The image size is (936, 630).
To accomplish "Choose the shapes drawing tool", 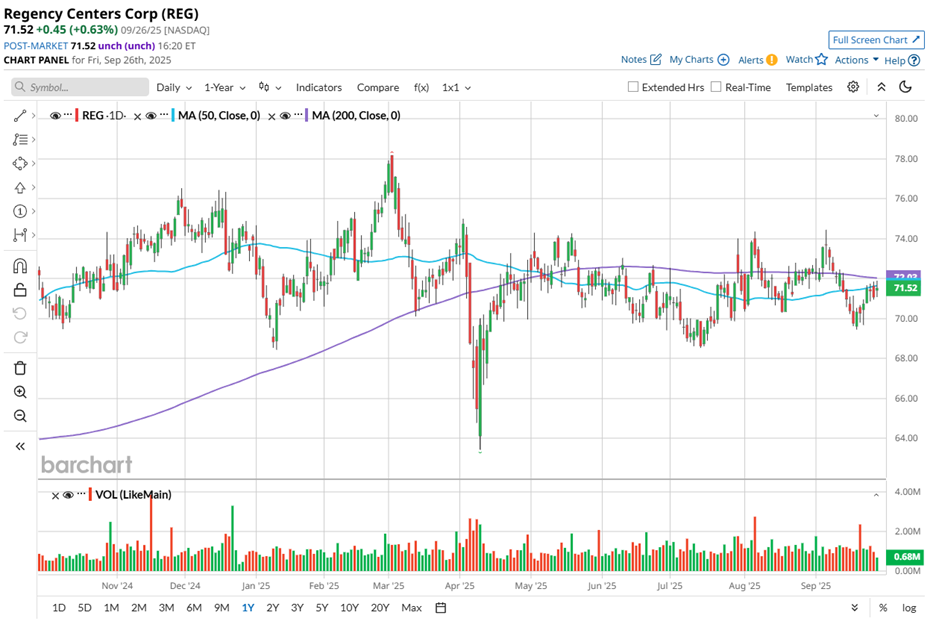I will point(20,164).
